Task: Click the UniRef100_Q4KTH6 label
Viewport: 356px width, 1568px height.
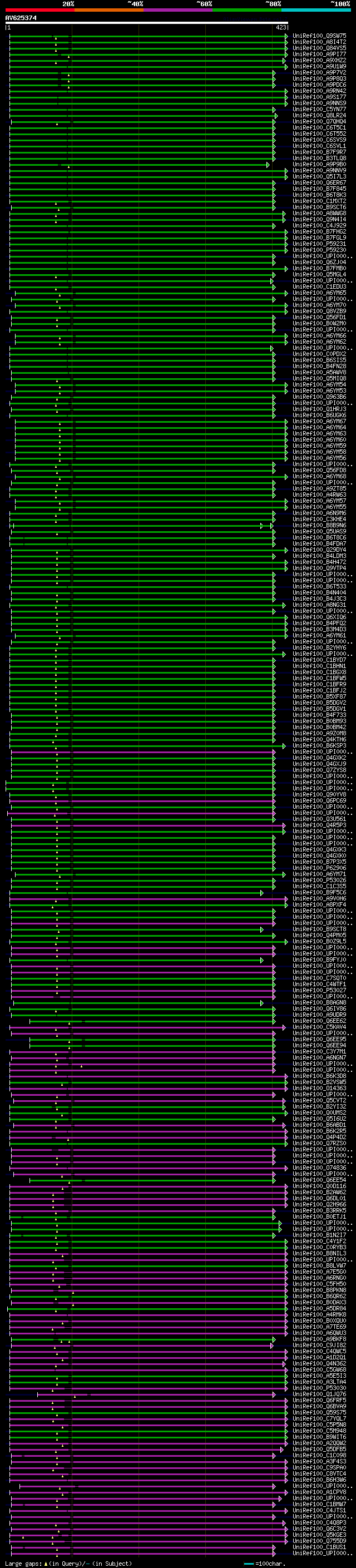Action: 319,739
